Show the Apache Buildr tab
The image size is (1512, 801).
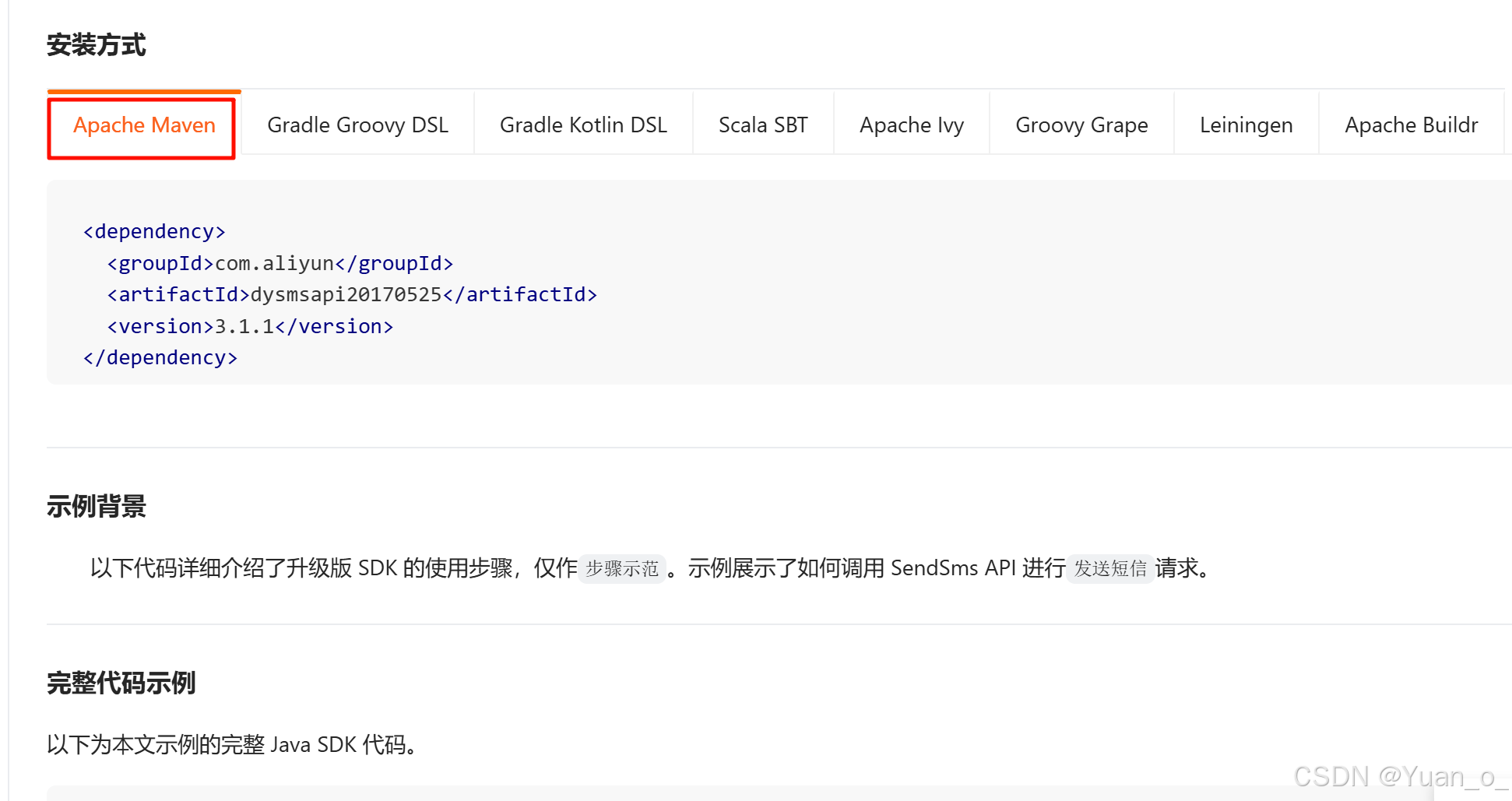click(1411, 125)
